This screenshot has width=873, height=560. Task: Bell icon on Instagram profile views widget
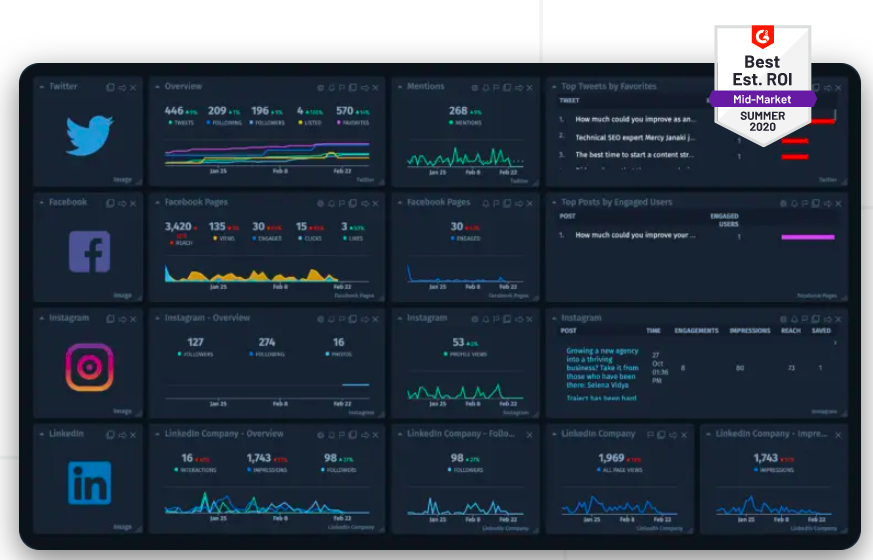(485, 319)
